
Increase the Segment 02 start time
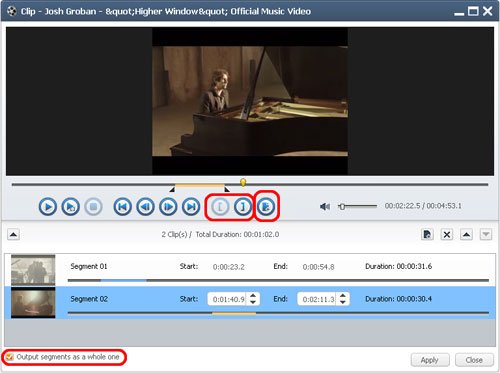[x=253, y=296]
